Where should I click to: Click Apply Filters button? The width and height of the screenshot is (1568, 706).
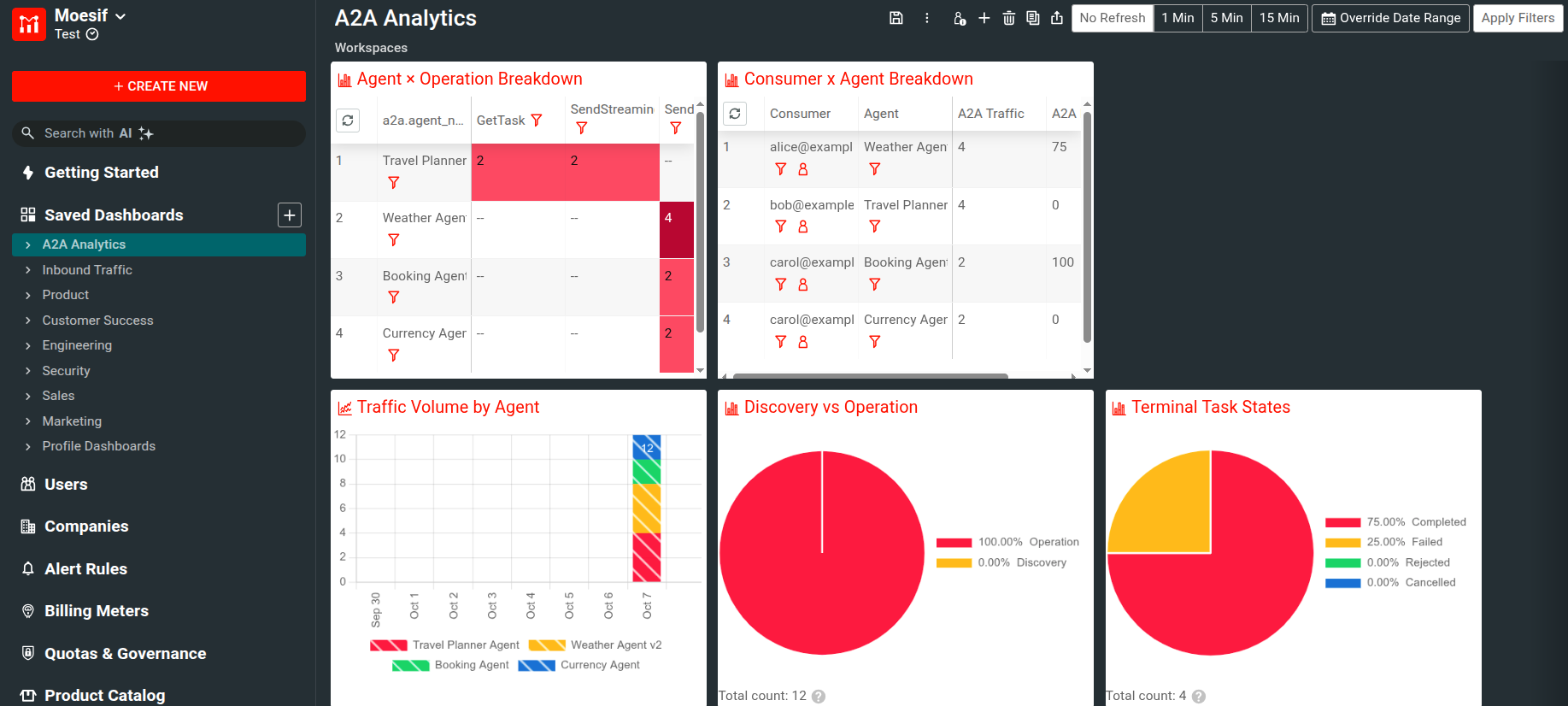1518,18
